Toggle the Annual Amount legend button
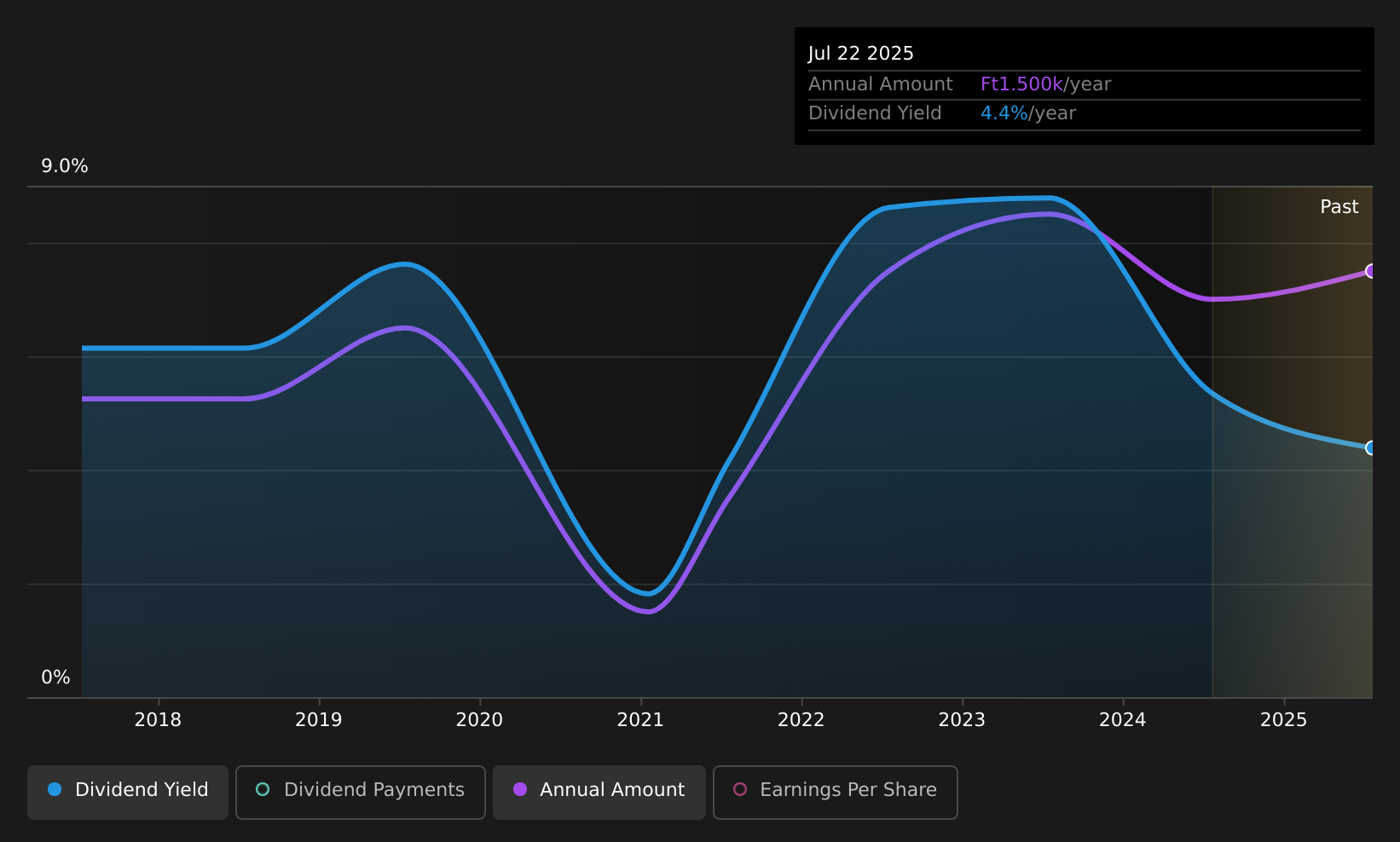Screen dimensions: 1400x842 click(x=599, y=792)
